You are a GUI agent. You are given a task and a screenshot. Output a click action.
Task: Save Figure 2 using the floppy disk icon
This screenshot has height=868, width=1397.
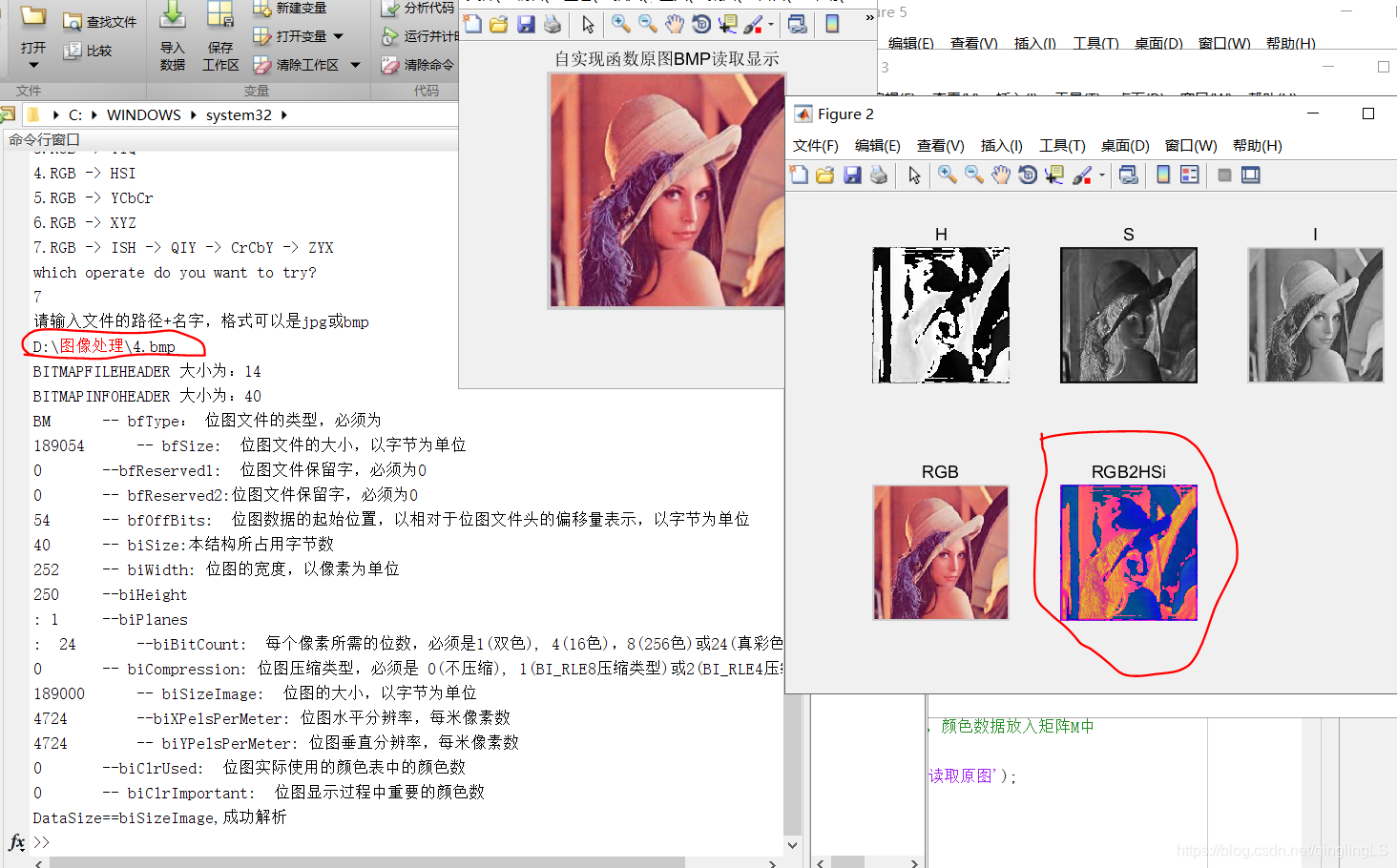pyautogui.click(x=852, y=175)
